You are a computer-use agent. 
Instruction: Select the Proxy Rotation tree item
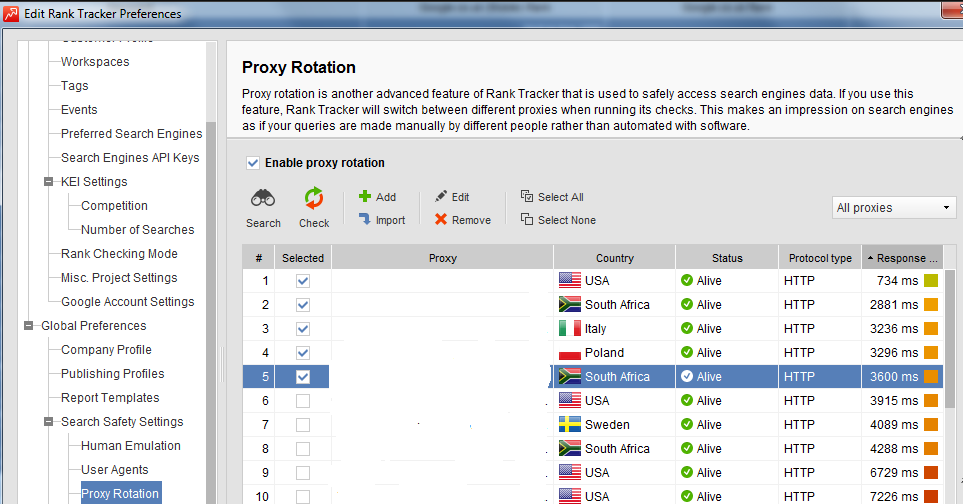(x=121, y=493)
